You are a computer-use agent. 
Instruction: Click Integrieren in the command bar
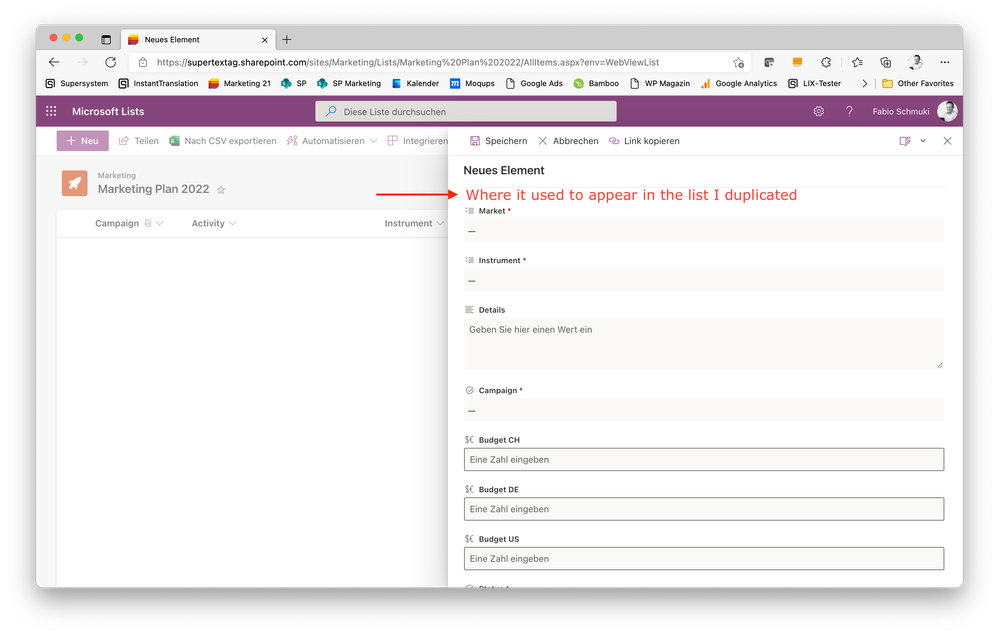pyautogui.click(x=418, y=141)
